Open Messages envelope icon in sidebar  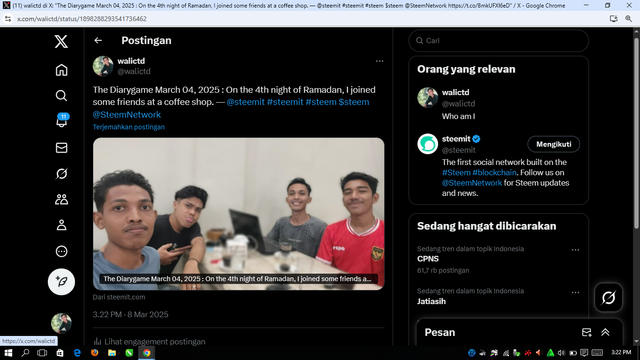tap(61, 148)
